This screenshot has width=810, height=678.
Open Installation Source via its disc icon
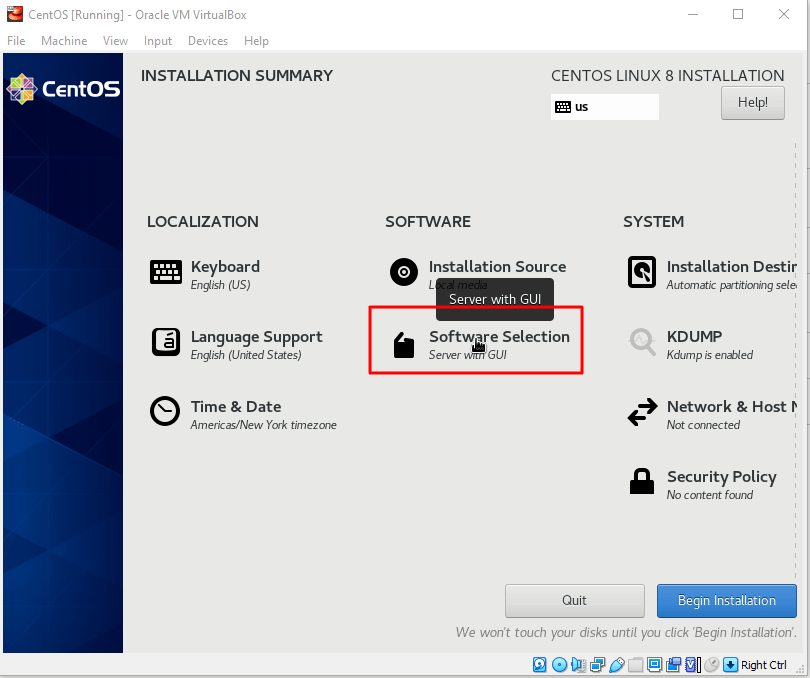(404, 272)
